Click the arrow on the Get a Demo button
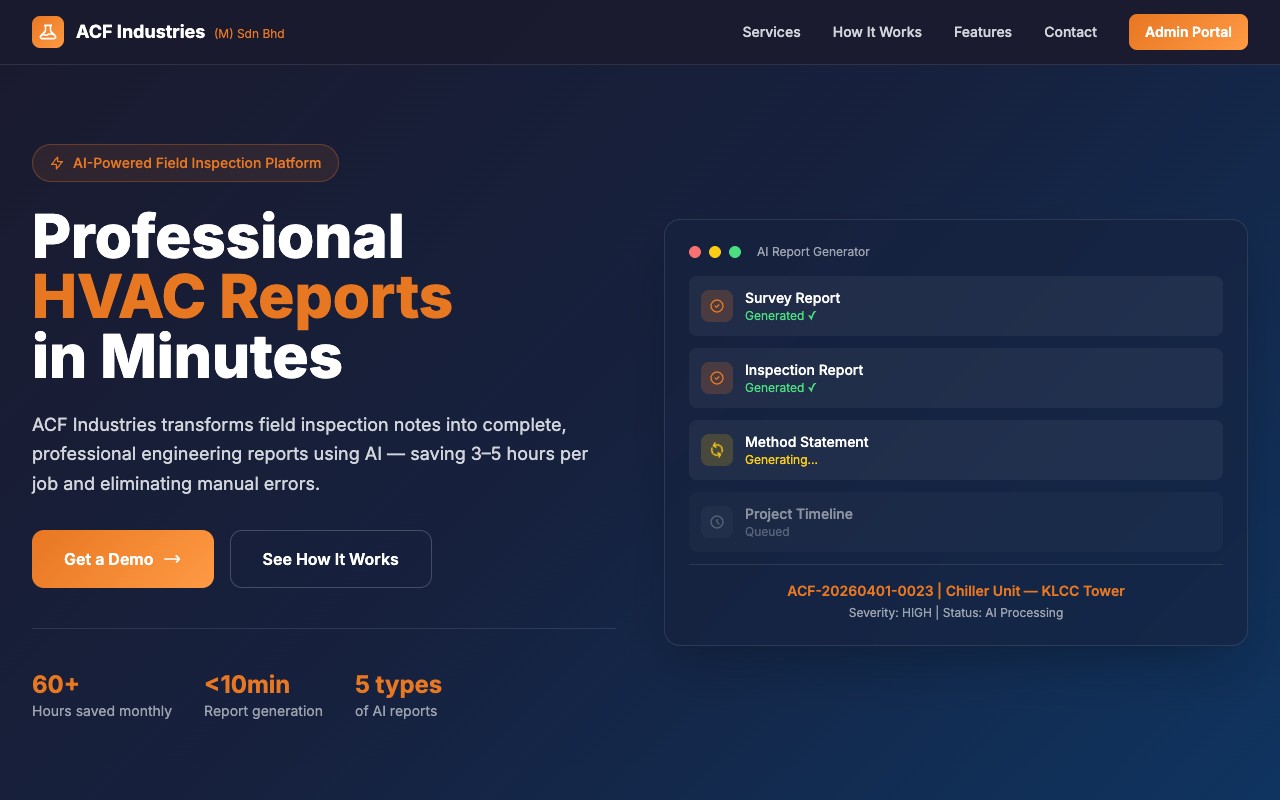This screenshot has width=1280, height=800. click(x=172, y=559)
